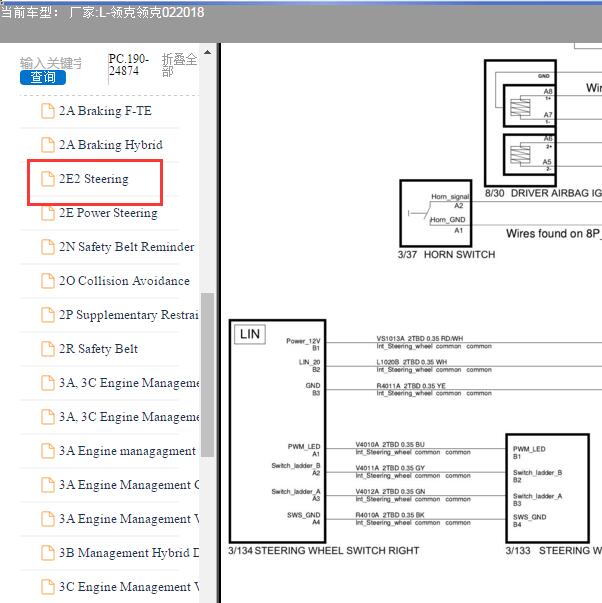Click the document icon beside 2A Braking F-TE

[x=48, y=111]
